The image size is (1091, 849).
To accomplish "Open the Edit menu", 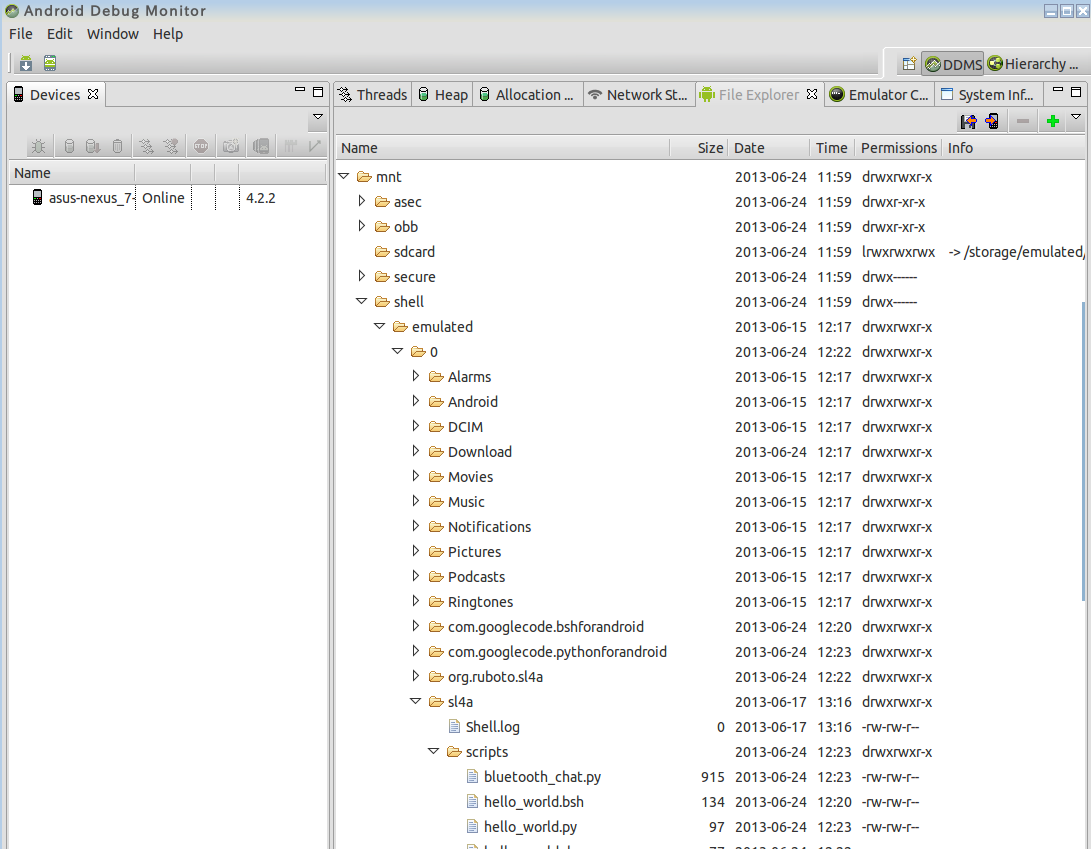I will (60, 33).
